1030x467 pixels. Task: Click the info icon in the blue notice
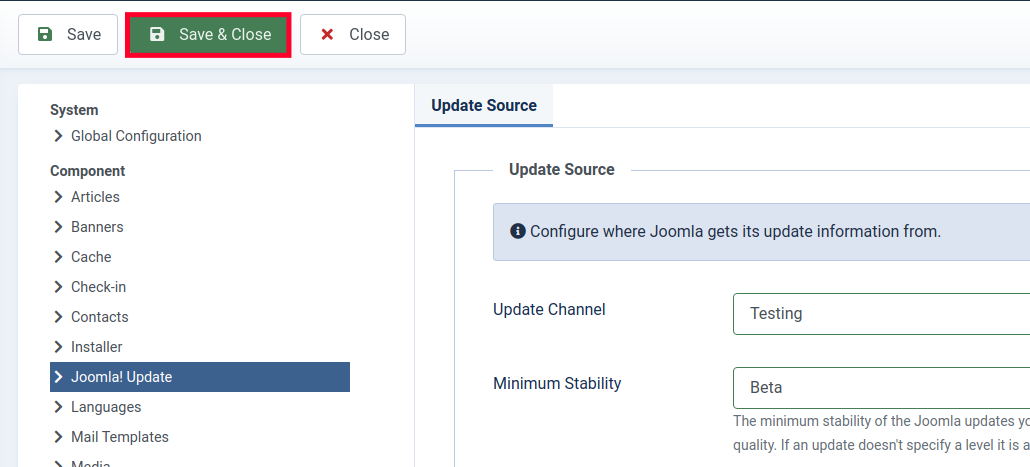click(518, 232)
